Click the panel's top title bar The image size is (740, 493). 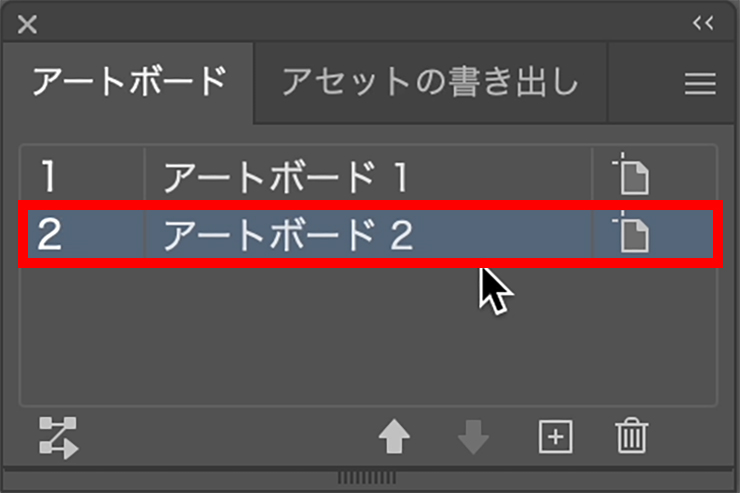[368, 23]
